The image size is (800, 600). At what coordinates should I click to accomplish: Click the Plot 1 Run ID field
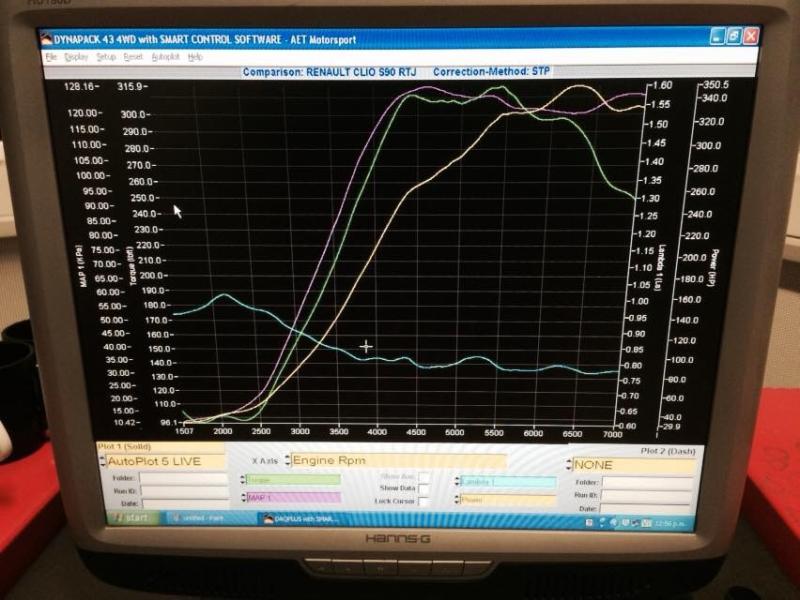(185, 491)
